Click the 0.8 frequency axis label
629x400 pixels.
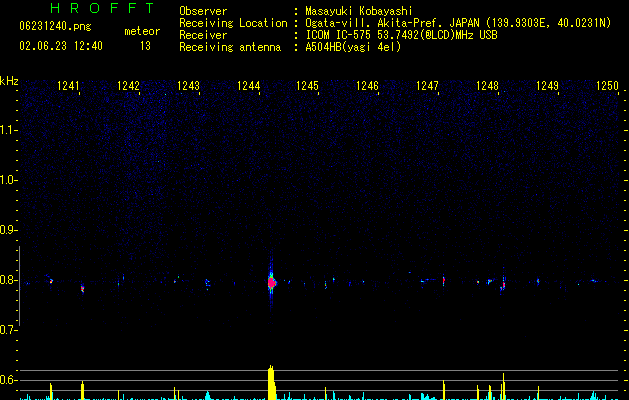point(9,280)
